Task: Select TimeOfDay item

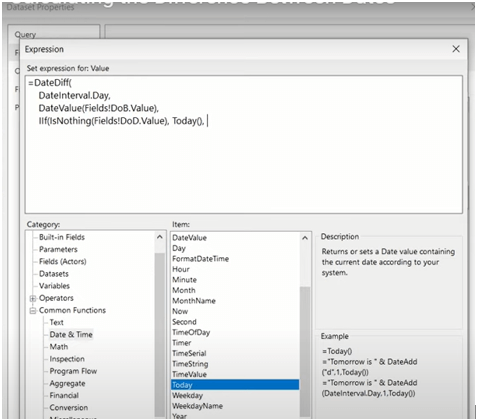Action: [191, 332]
